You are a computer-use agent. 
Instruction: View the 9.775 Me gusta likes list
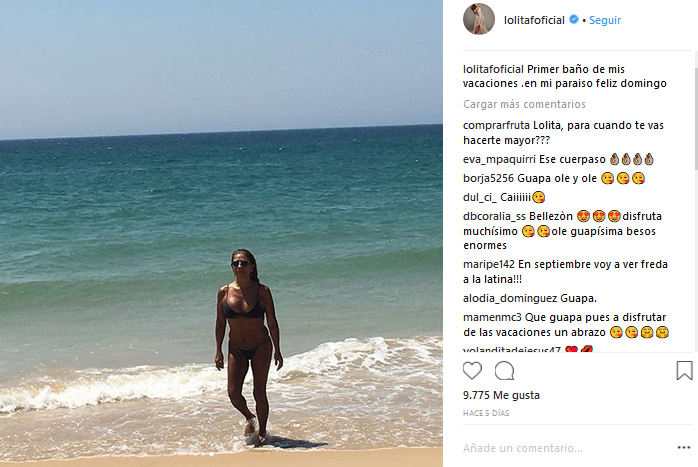(501, 395)
